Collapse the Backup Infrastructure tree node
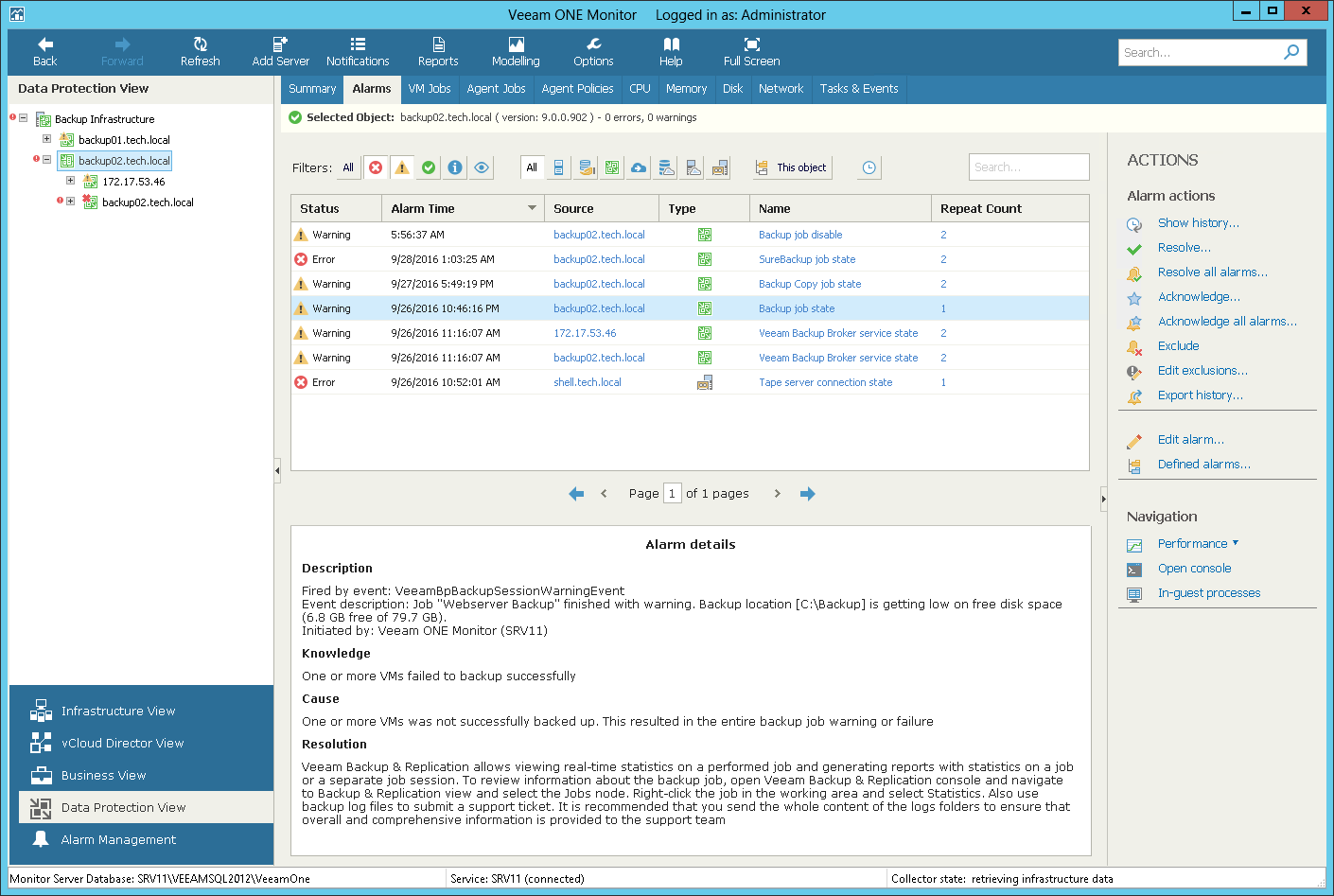 coord(23,118)
